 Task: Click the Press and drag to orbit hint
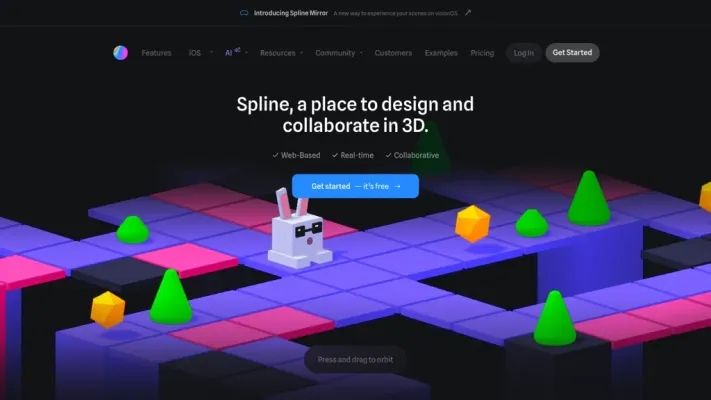355,359
